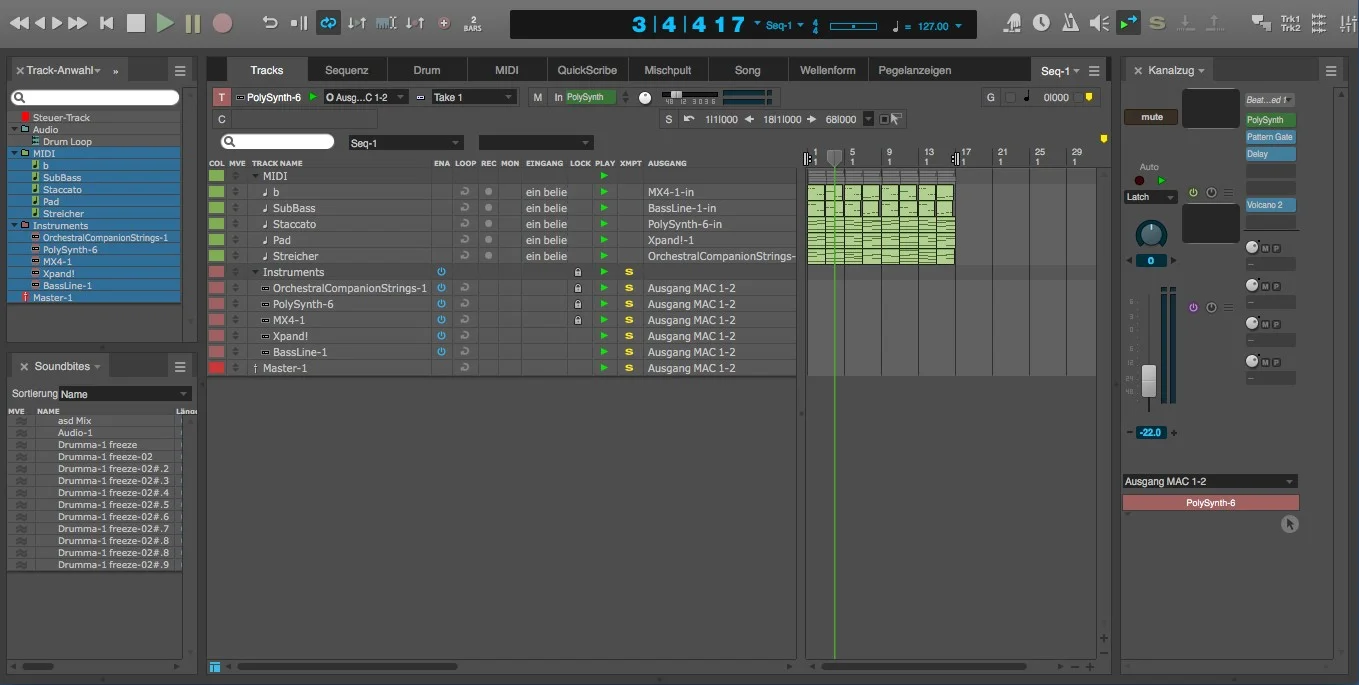The height and width of the screenshot is (685, 1359).
Task: Click the S button above the timeline ruler
Action: 669,119
